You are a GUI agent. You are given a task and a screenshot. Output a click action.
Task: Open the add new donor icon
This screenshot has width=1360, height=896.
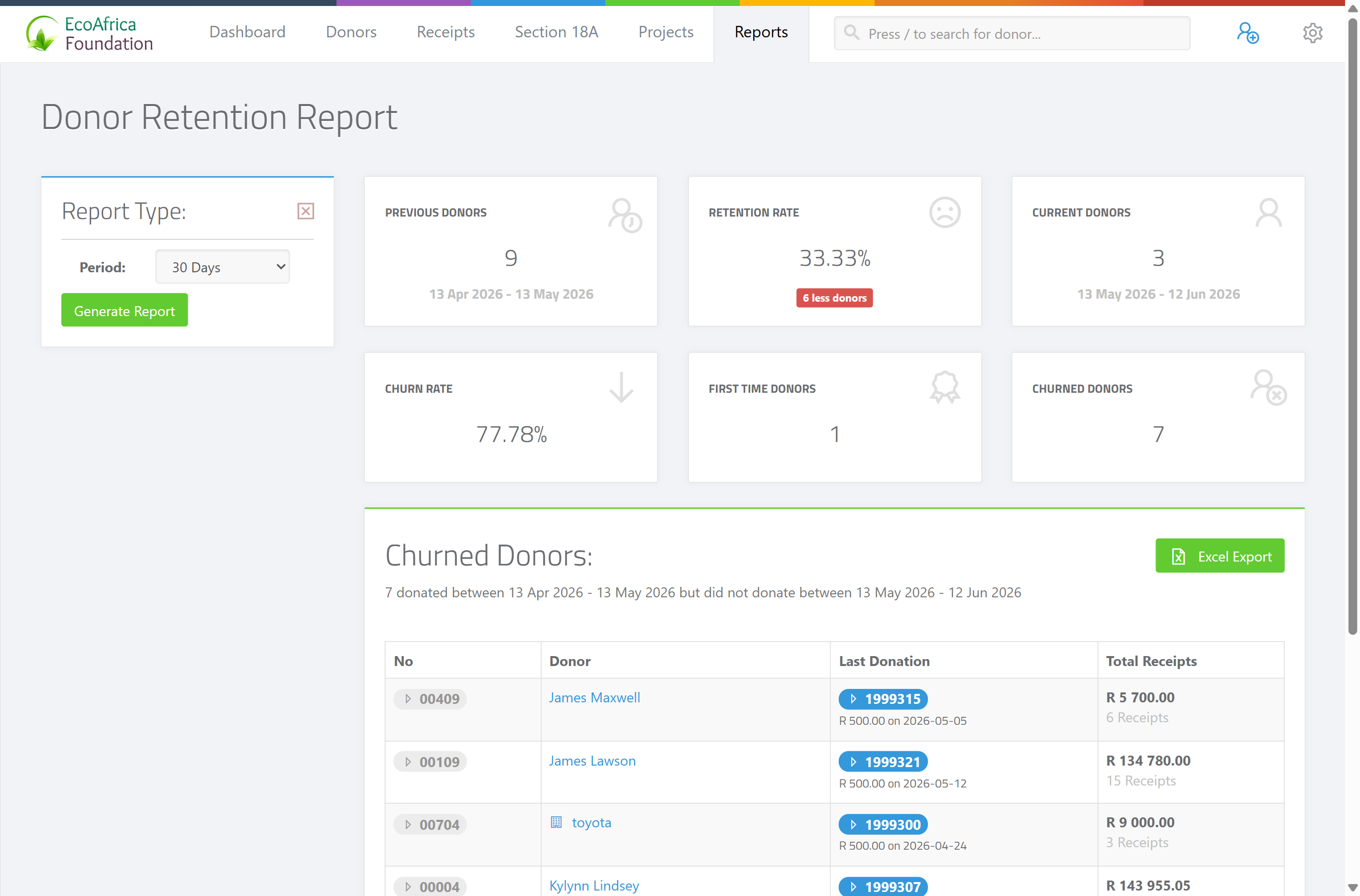(1247, 33)
